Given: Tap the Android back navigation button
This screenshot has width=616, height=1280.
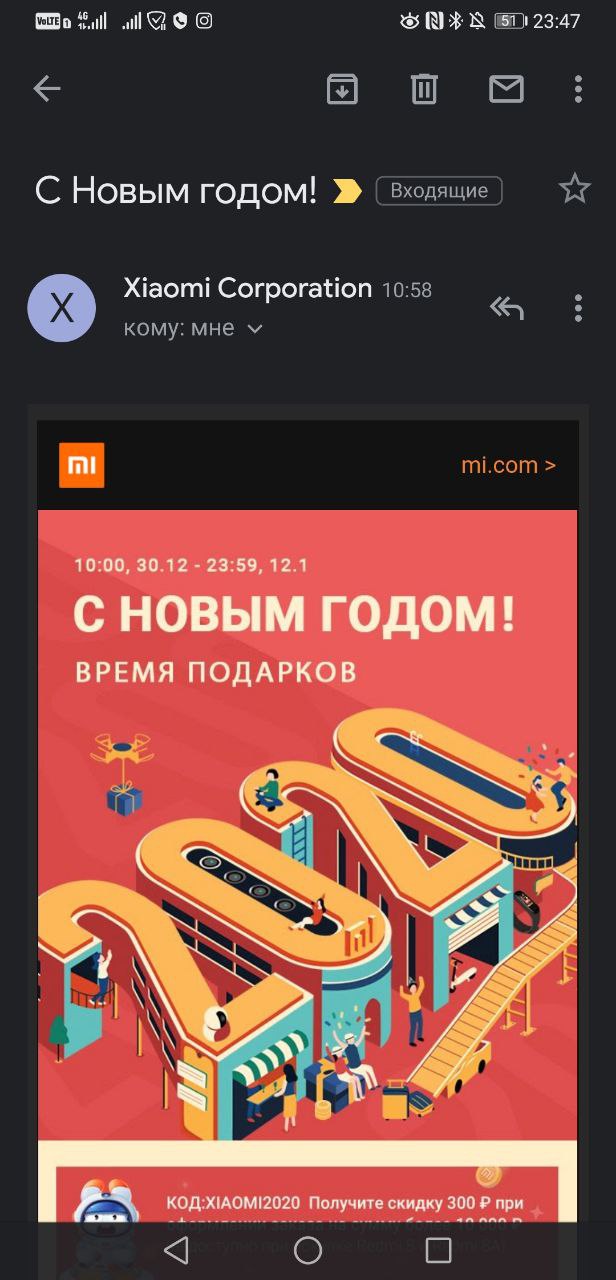Looking at the screenshot, I should click(x=176, y=1249).
